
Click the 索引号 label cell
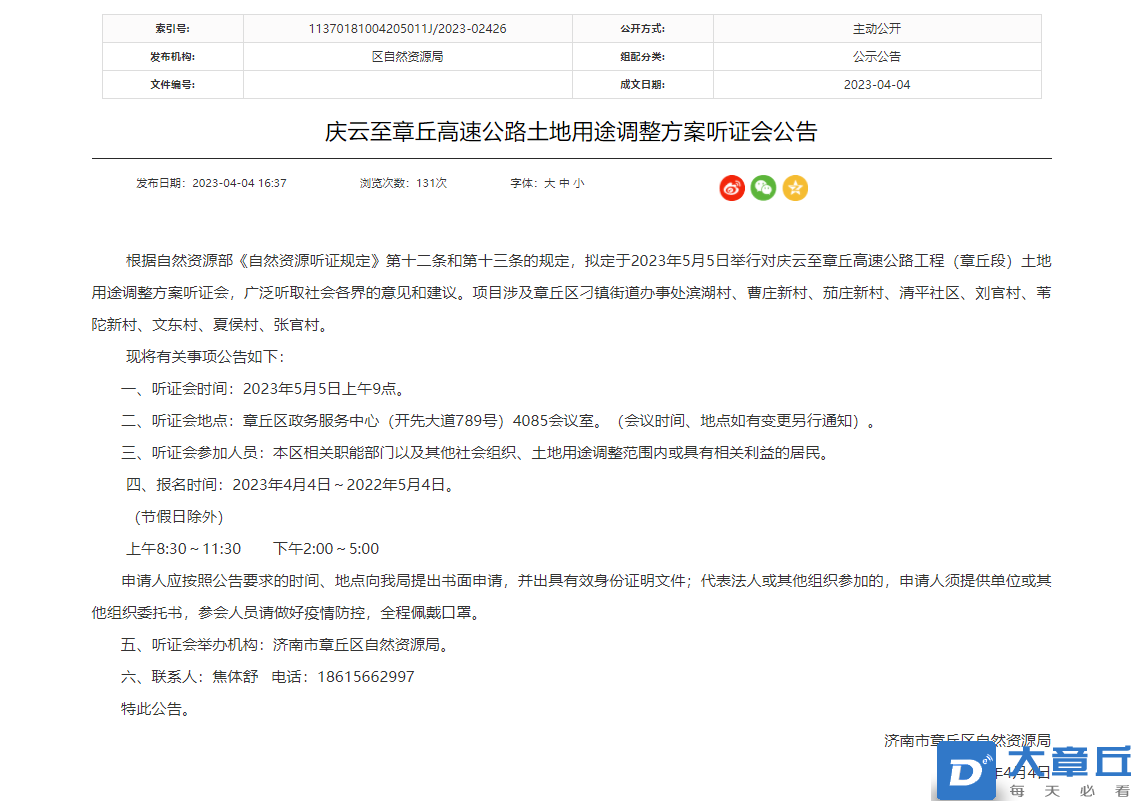click(173, 29)
